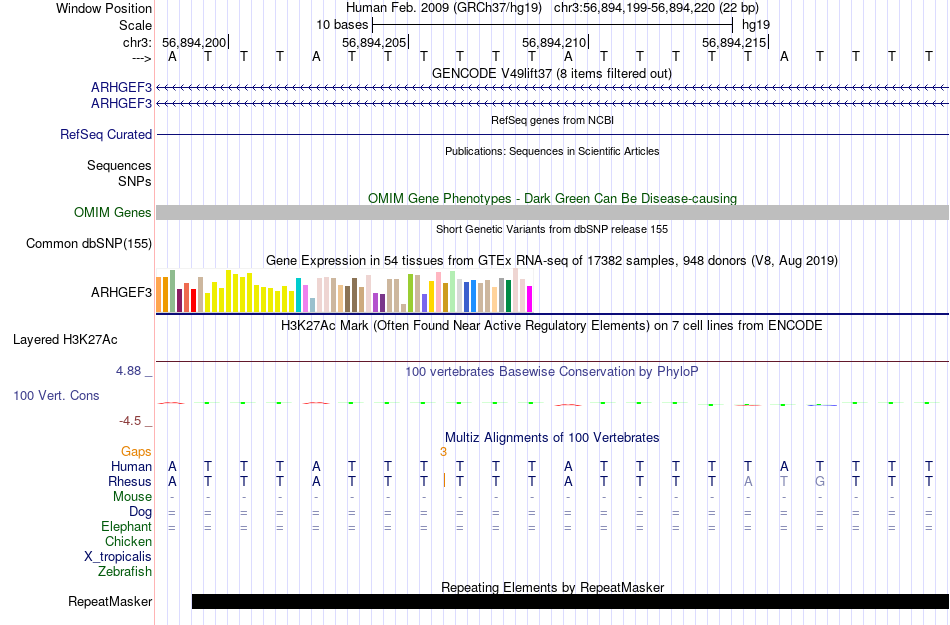Image resolution: width=950 pixels, height=625 pixels.
Task: Open RefSeq genes from NCBI title
Action: (552, 120)
